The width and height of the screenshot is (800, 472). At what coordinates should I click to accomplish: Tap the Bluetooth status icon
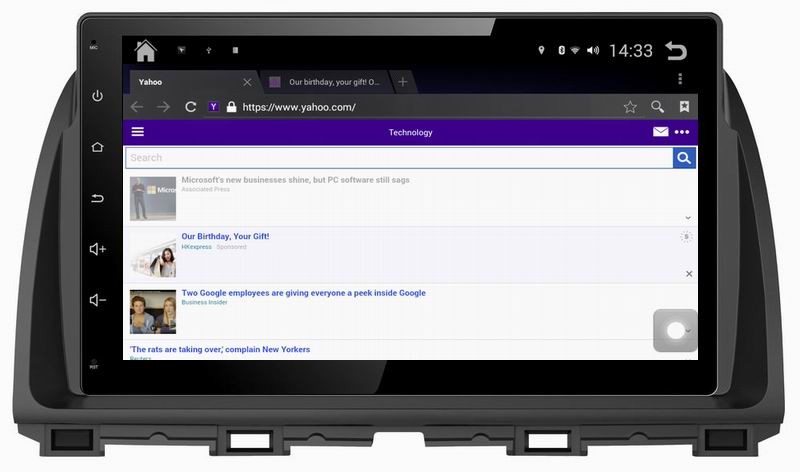(x=561, y=50)
